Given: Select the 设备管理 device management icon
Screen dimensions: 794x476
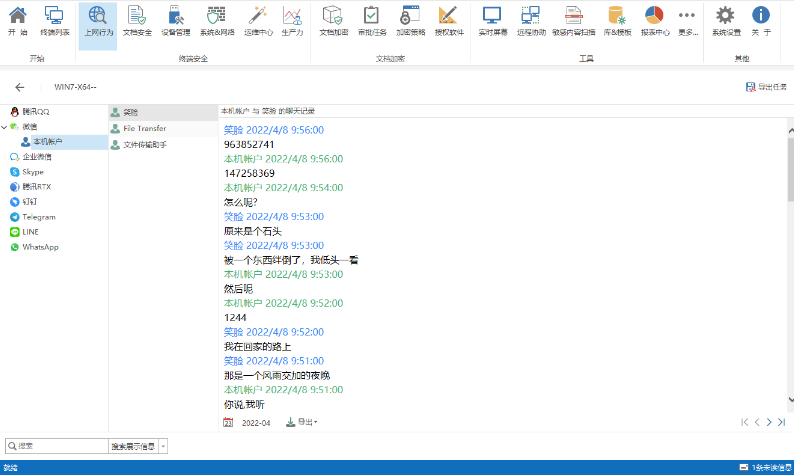Looking at the screenshot, I should [x=175, y=20].
